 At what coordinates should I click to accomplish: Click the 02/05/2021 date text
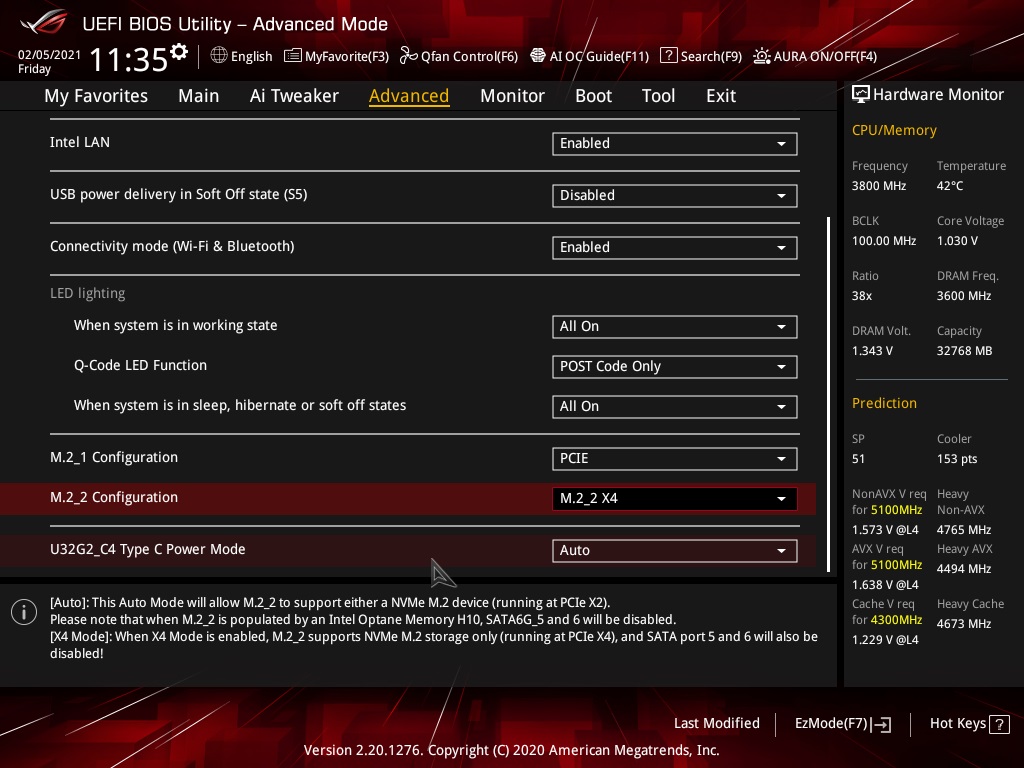(49, 55)
